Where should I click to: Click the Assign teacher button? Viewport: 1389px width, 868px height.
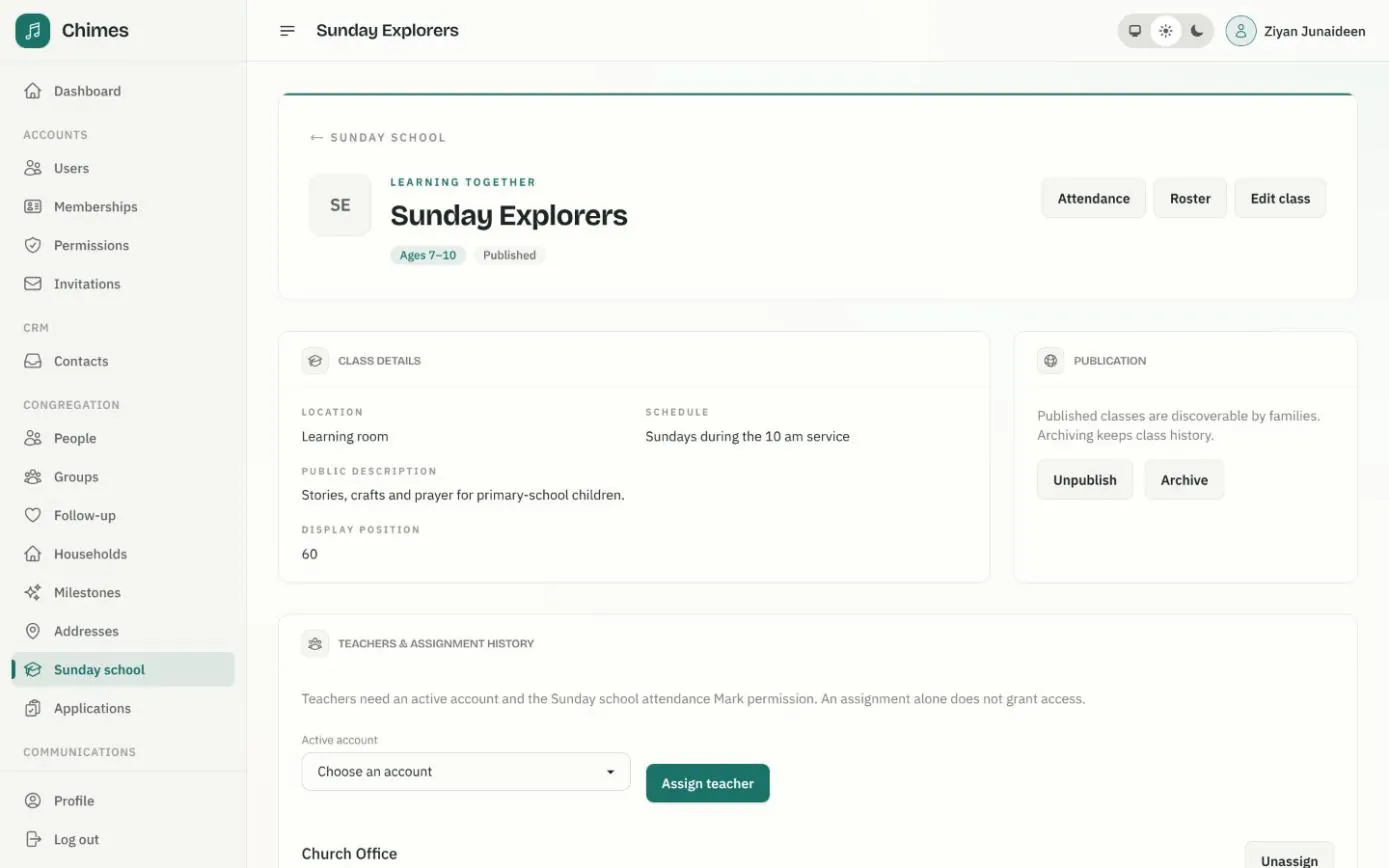click(x=708, y=783)
